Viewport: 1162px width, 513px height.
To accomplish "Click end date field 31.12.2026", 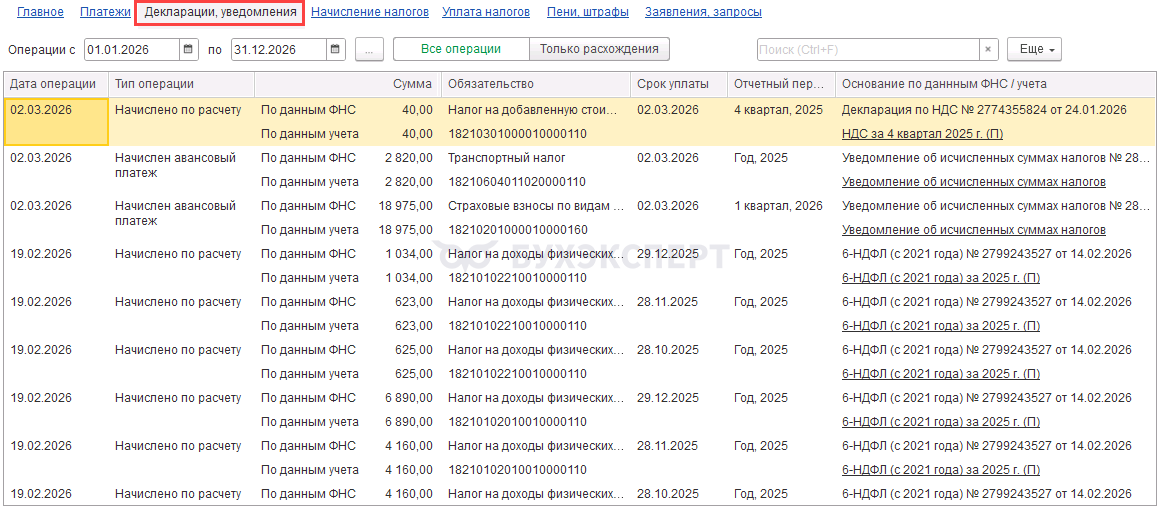I will point(279,50).
